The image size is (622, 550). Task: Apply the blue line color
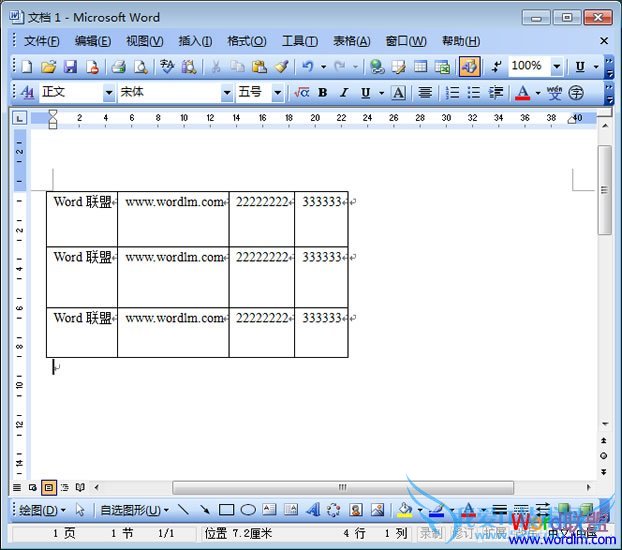tap(437, 510)
